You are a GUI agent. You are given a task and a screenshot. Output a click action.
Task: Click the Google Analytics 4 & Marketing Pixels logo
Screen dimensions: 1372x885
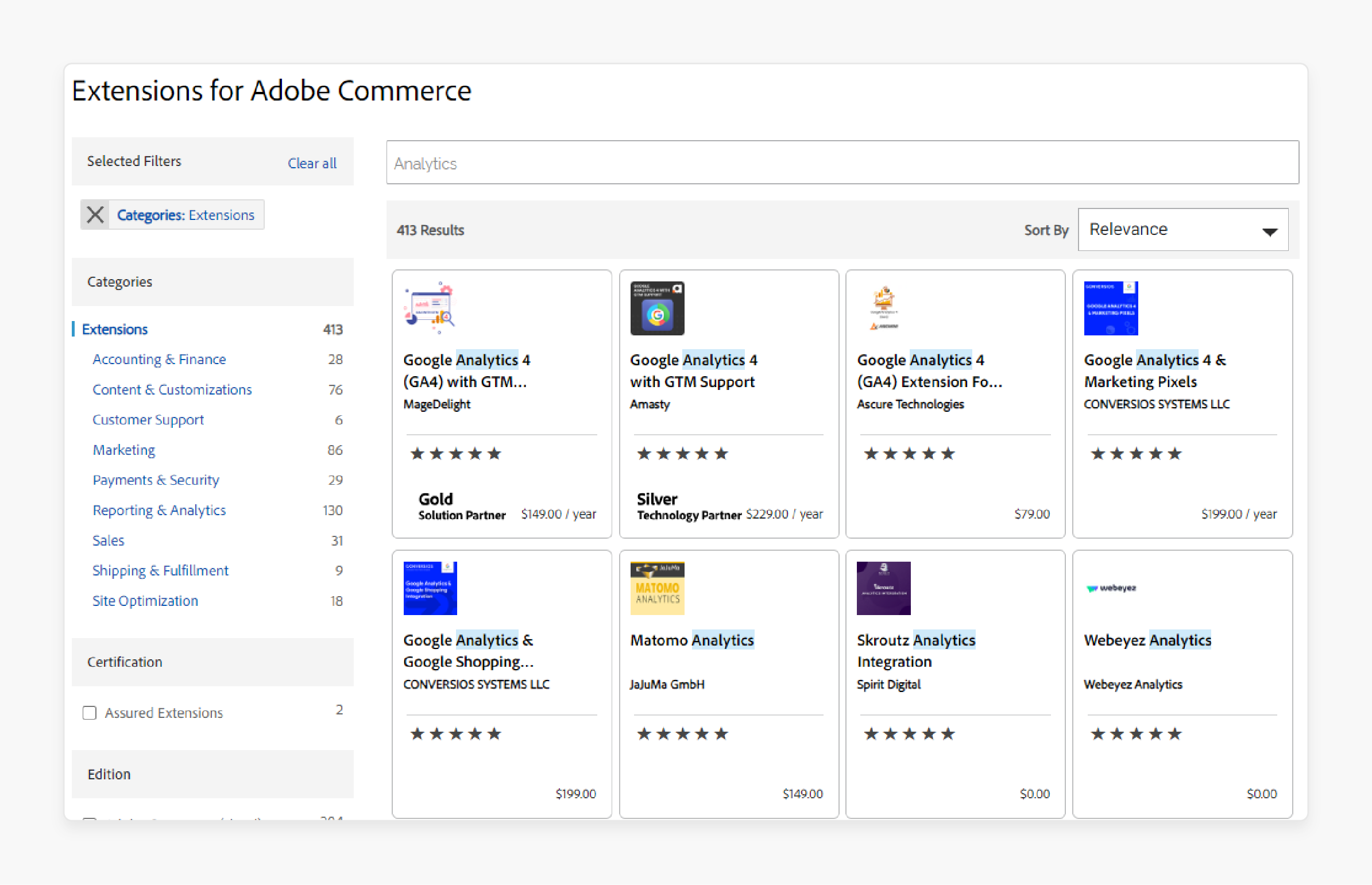[1111, 308]
